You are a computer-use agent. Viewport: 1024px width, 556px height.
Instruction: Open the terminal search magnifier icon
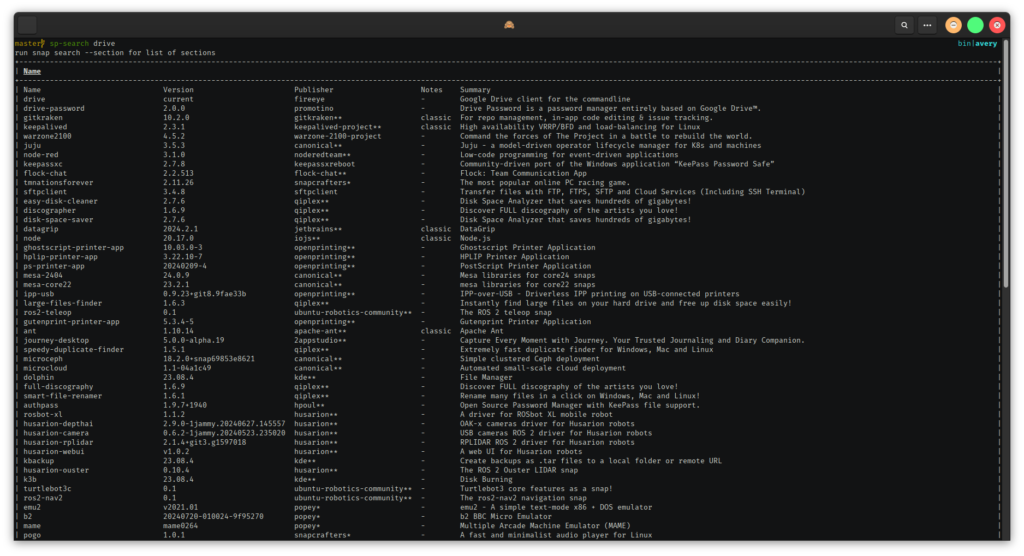(904, 25)
